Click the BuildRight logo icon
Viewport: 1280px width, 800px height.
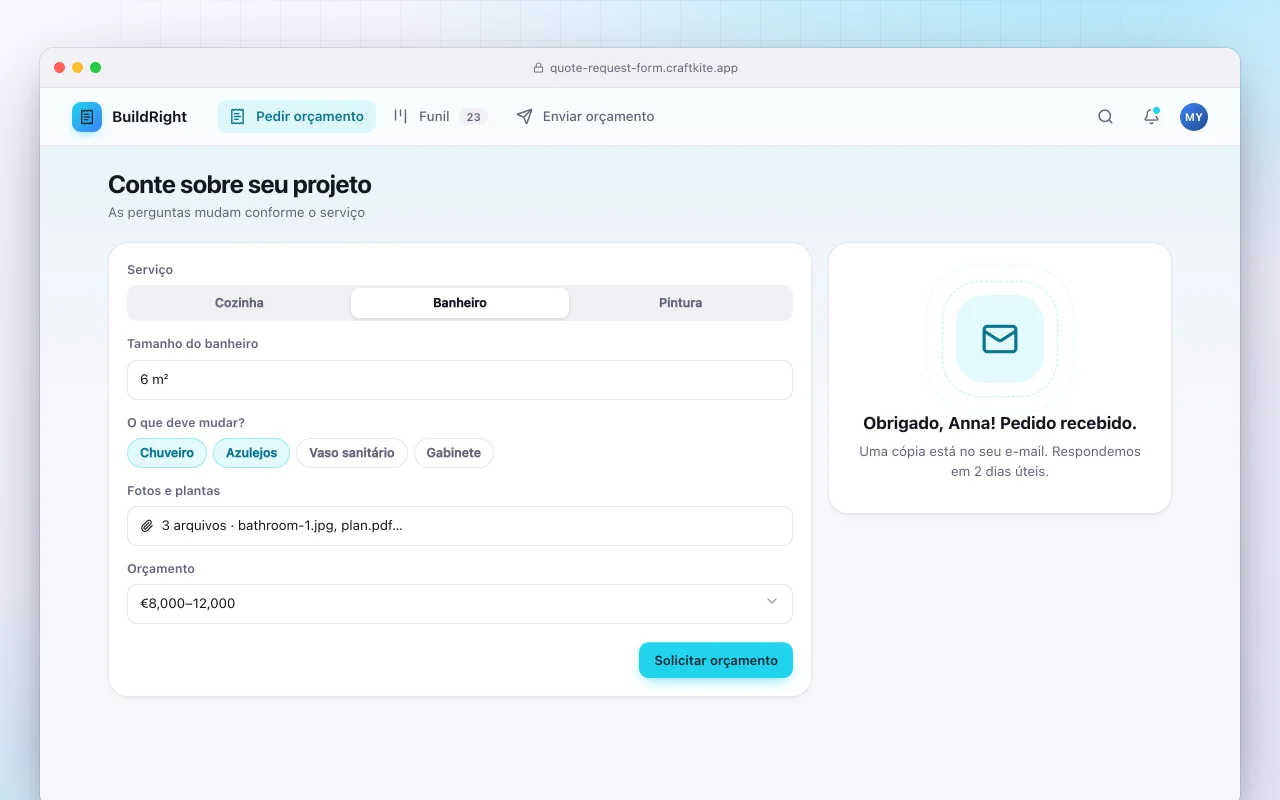click(87, 117)
